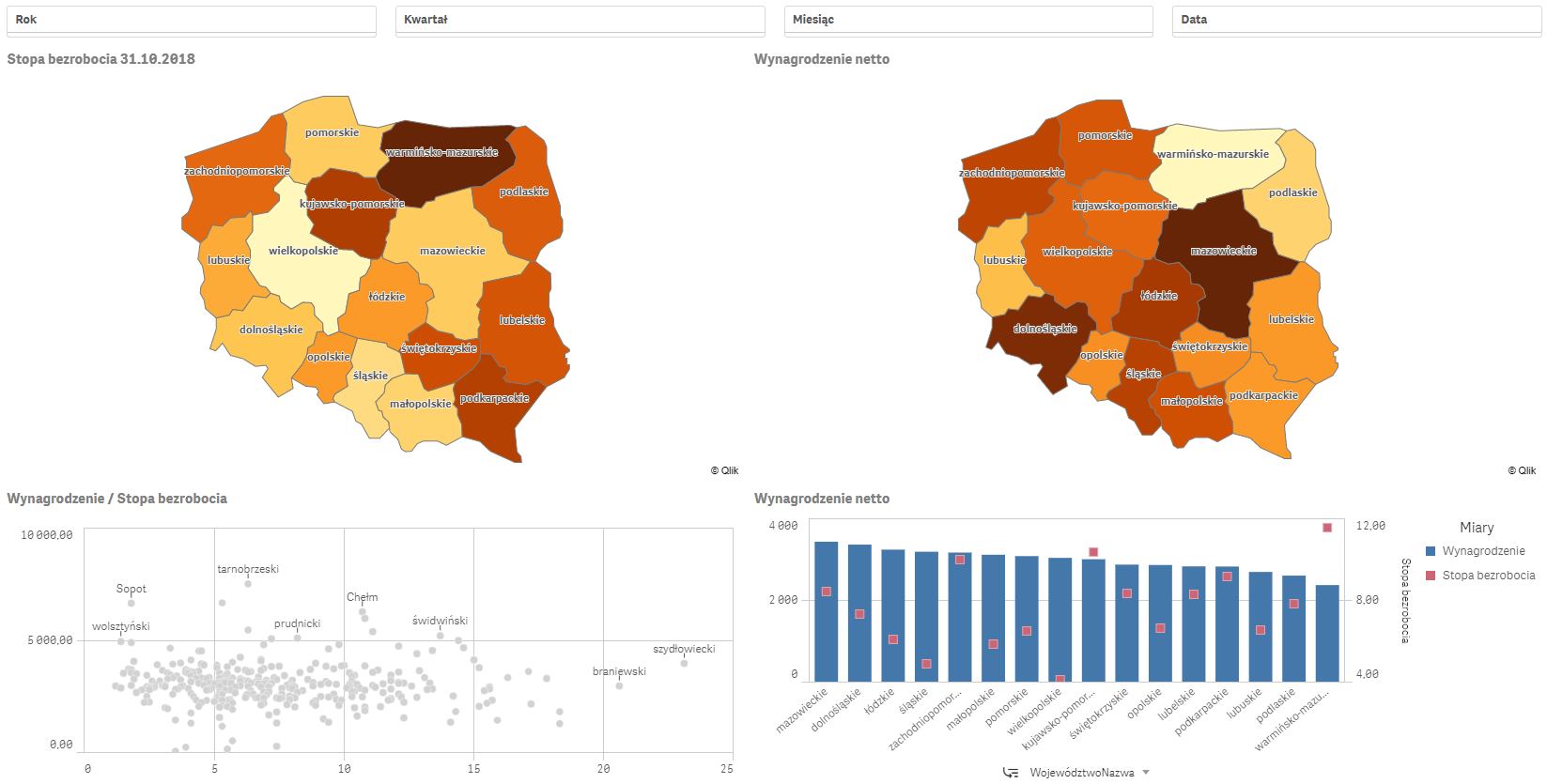Image resolution: width=1547 pixels, height=784 pixels.
Task: Click the red marker above the last bar
Action: (x=1327, y=528)
